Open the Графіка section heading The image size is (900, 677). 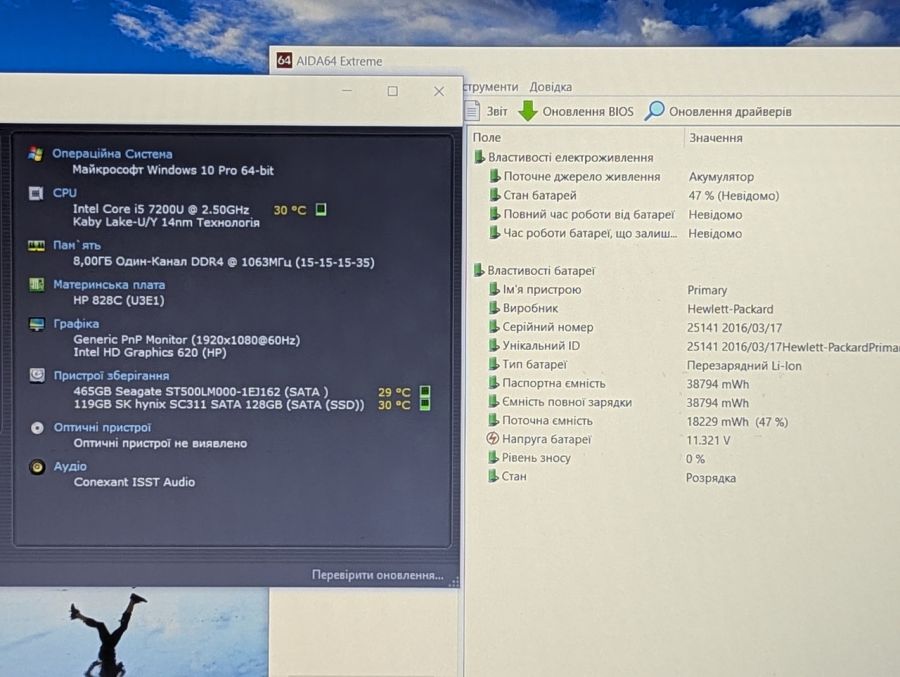(76, 323)
